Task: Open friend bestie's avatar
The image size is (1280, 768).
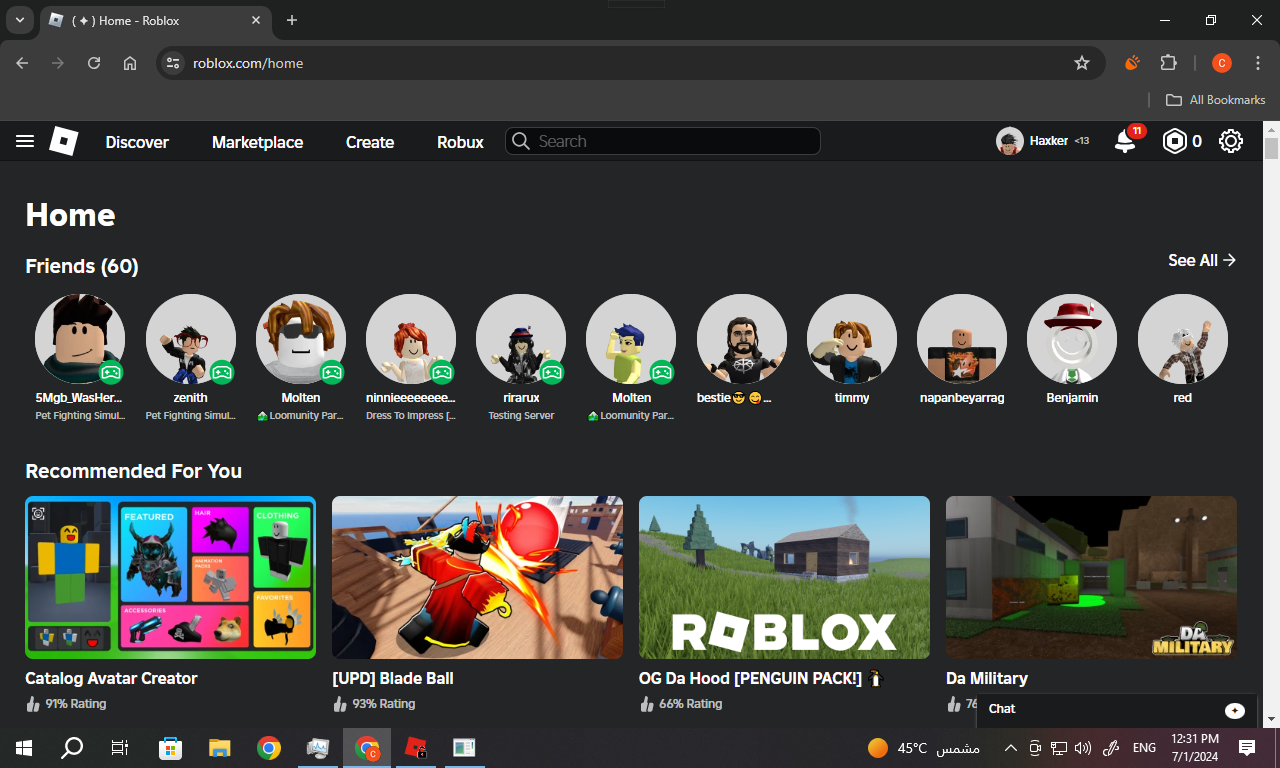Action: click(742, 339)
